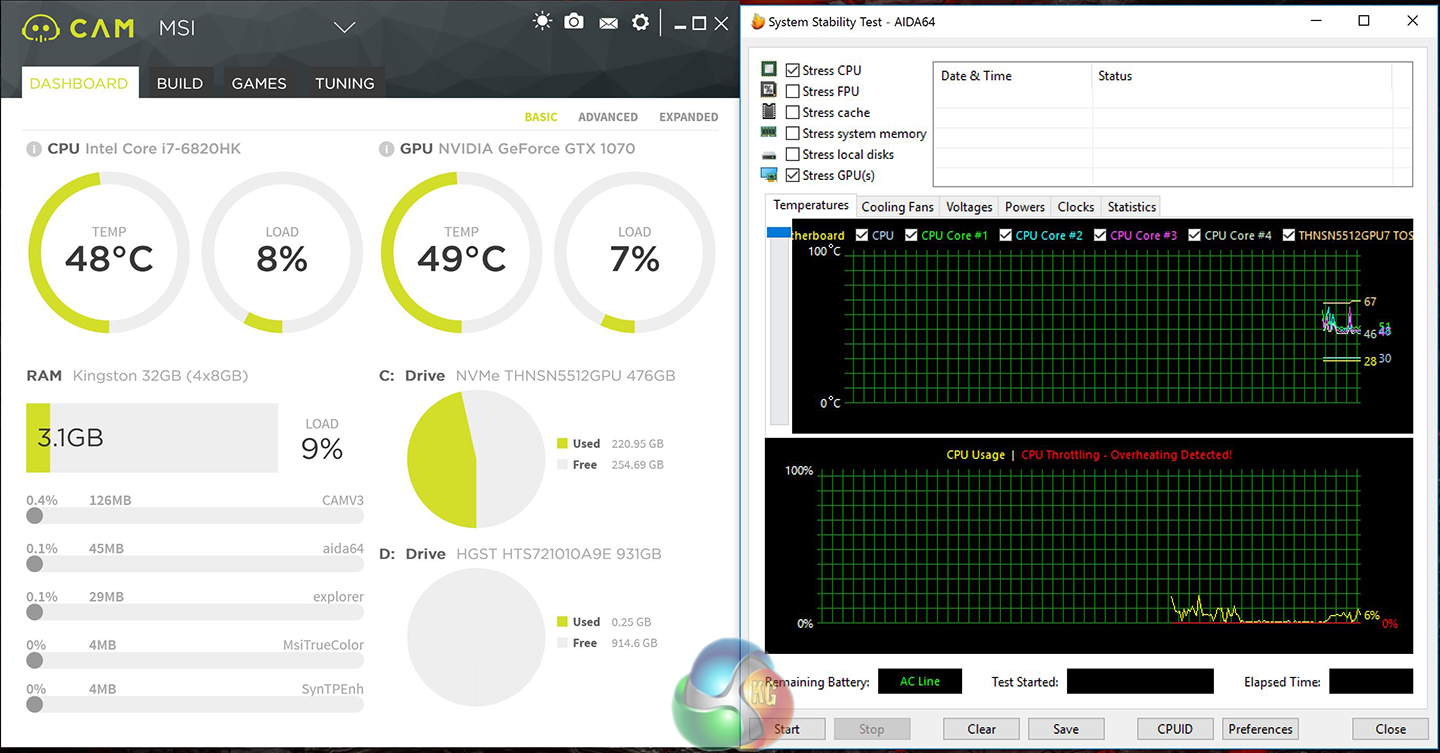Click the Close button in AIDA64

coord(1390,729)
